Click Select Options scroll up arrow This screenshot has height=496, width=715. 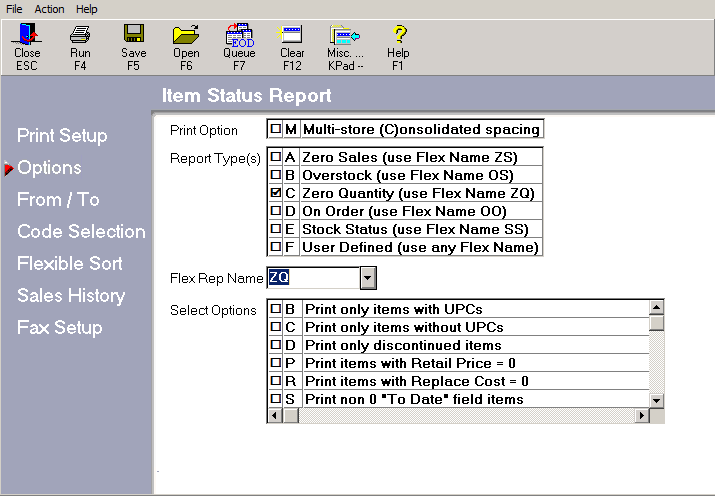pyautogui.click(x=656, y=307)
